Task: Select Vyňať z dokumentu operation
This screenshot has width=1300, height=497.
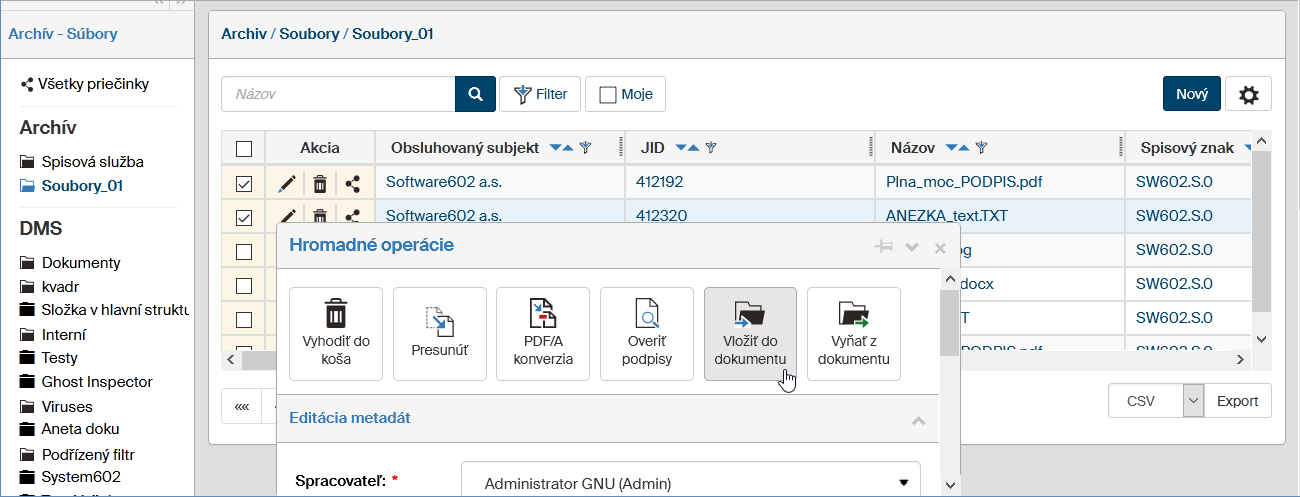Action: (x=853, y=334)
